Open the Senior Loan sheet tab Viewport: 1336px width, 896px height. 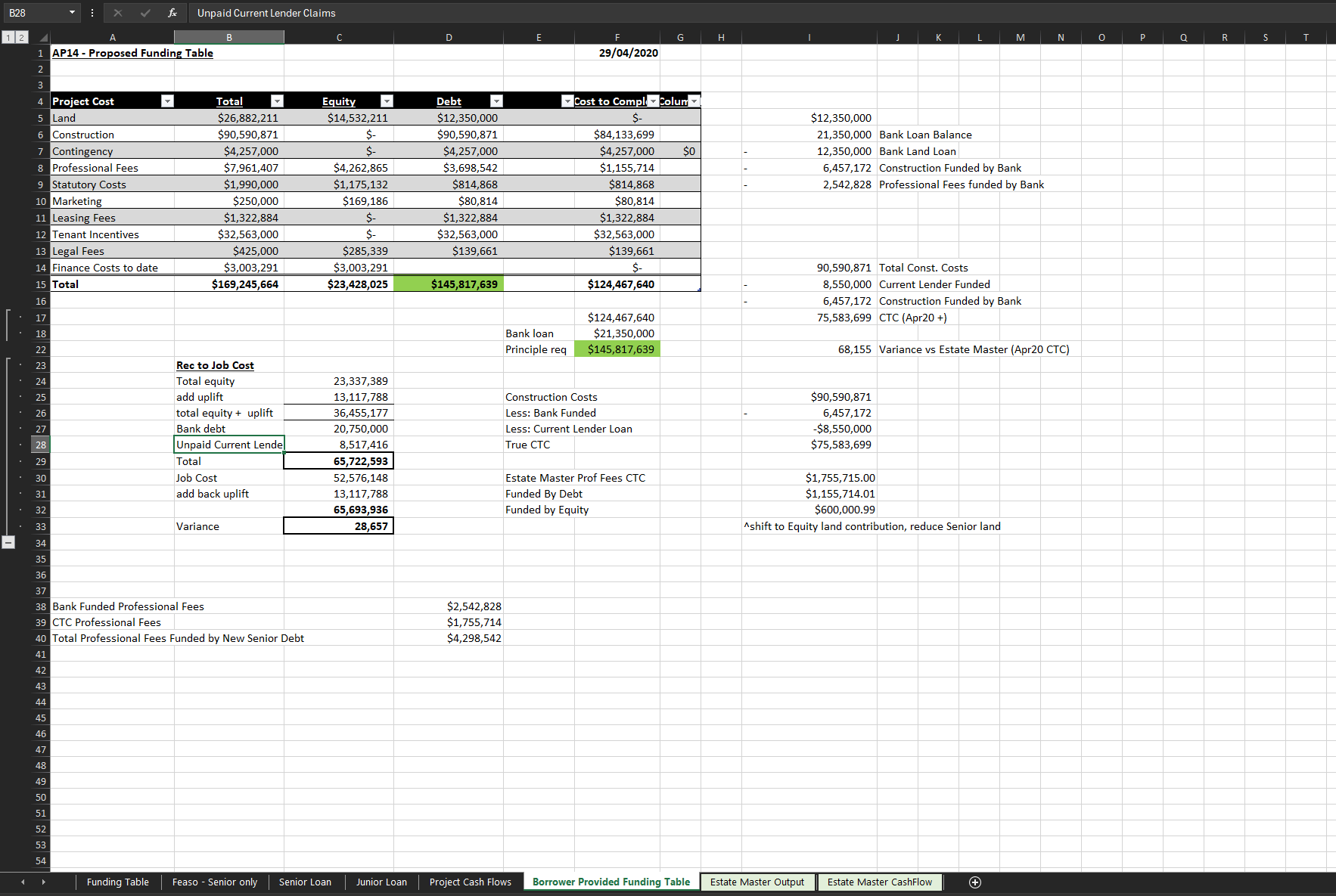305,882
